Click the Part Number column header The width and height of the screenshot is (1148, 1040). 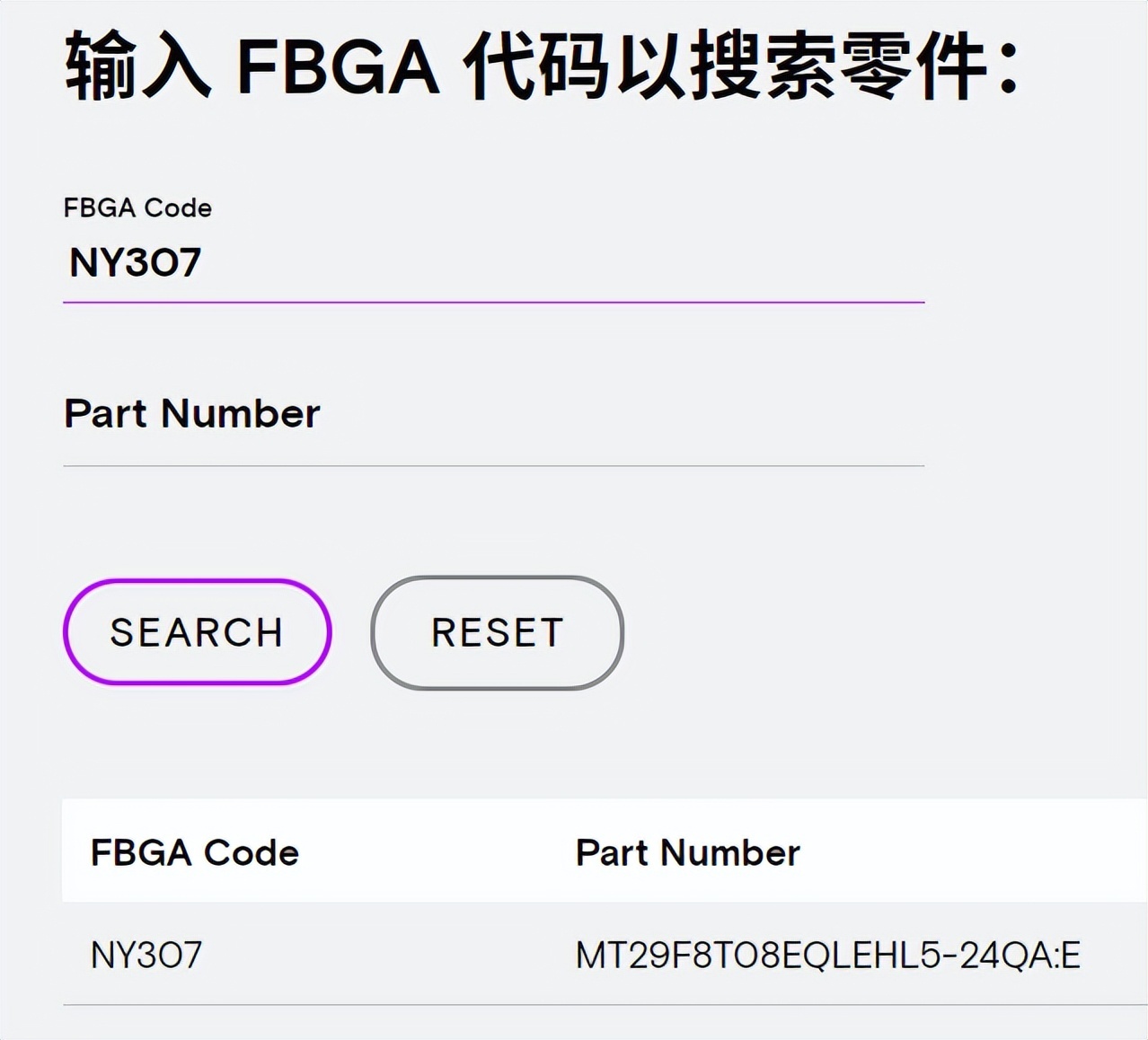(687, 852)
